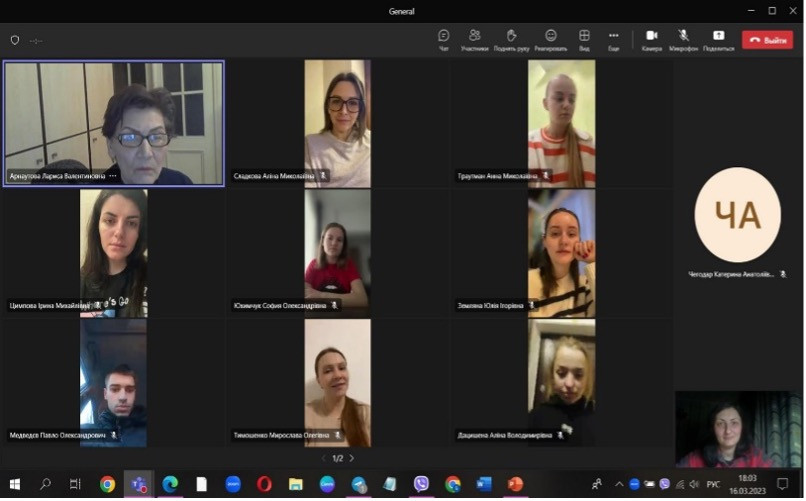
Task: Open Viber from the taskbar
Action: point(422,484)
